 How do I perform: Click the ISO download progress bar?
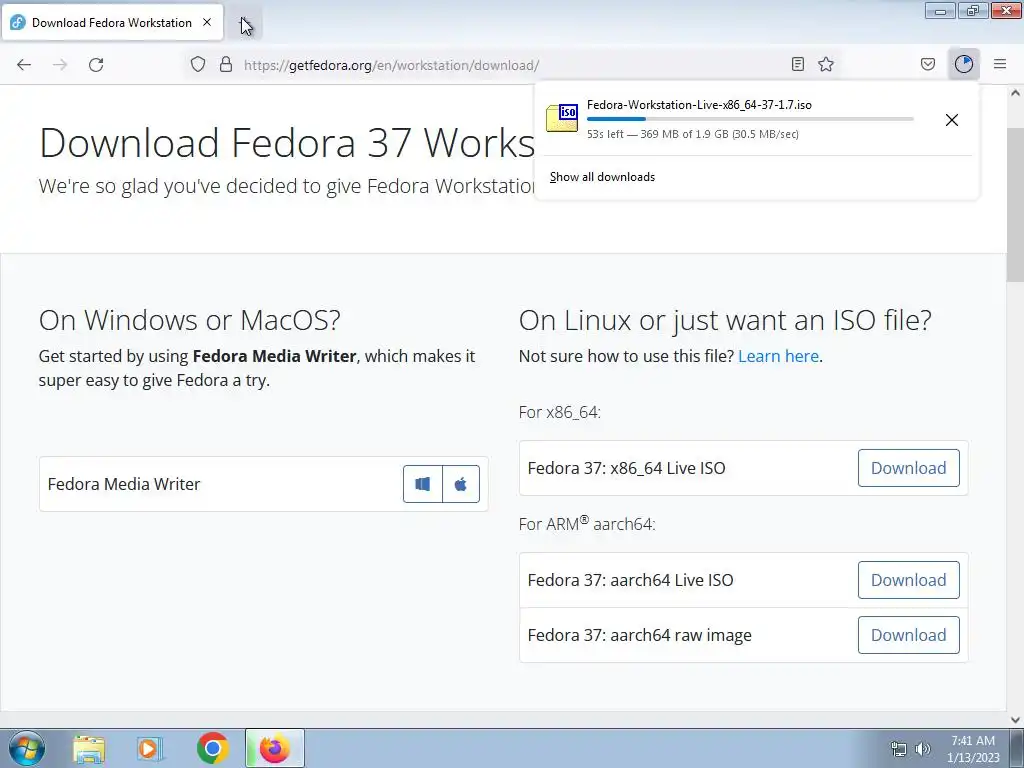pos(750,119)
